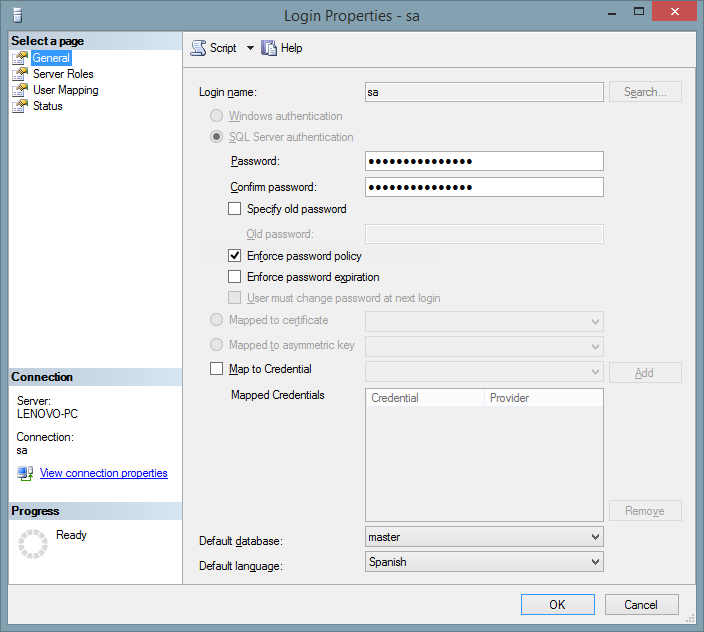Click the connection properties computer icon

pyautogui.click(x=25, y=474)
